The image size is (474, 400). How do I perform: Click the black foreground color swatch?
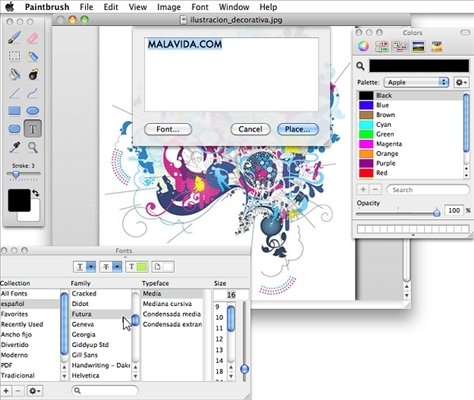(19, 200)
